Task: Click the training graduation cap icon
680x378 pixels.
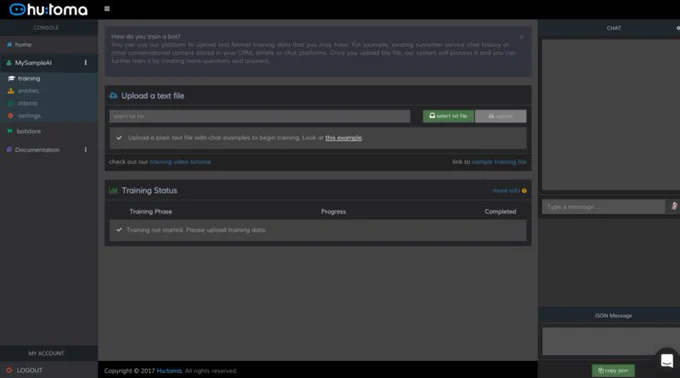Action: 11,78
